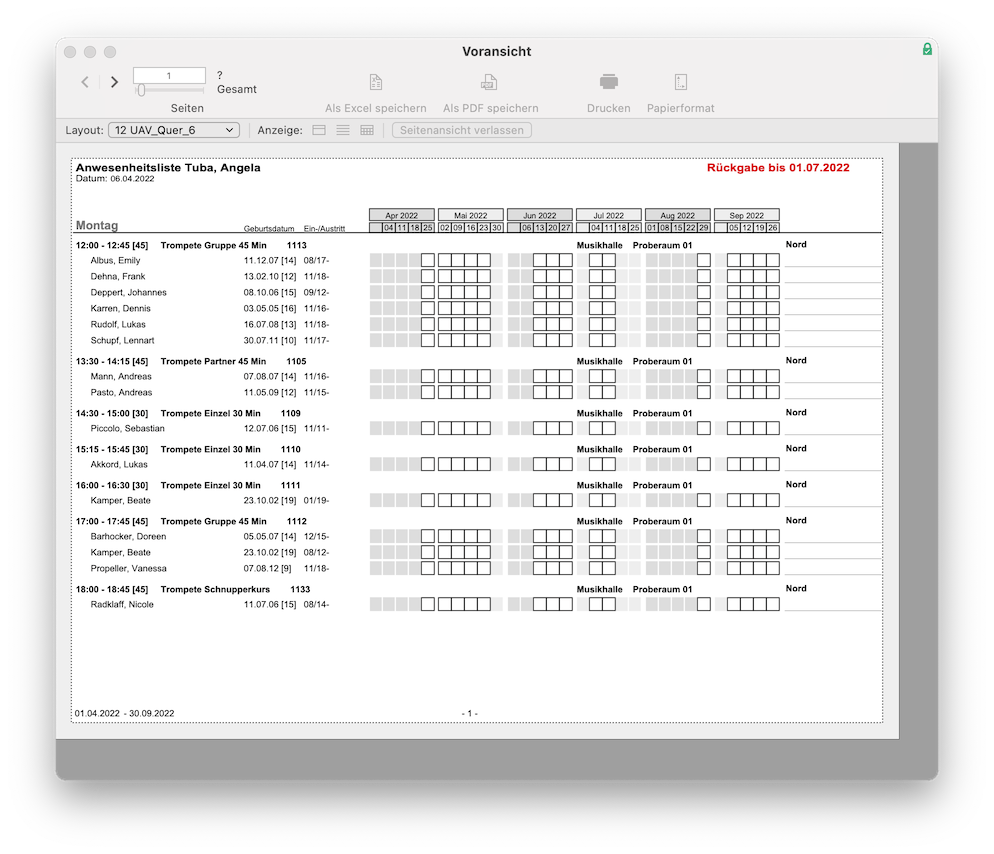Viewport: 994px width, 854px height.
Task: Click the Als PDF speichern icon
Action: (x=489, y=82)
